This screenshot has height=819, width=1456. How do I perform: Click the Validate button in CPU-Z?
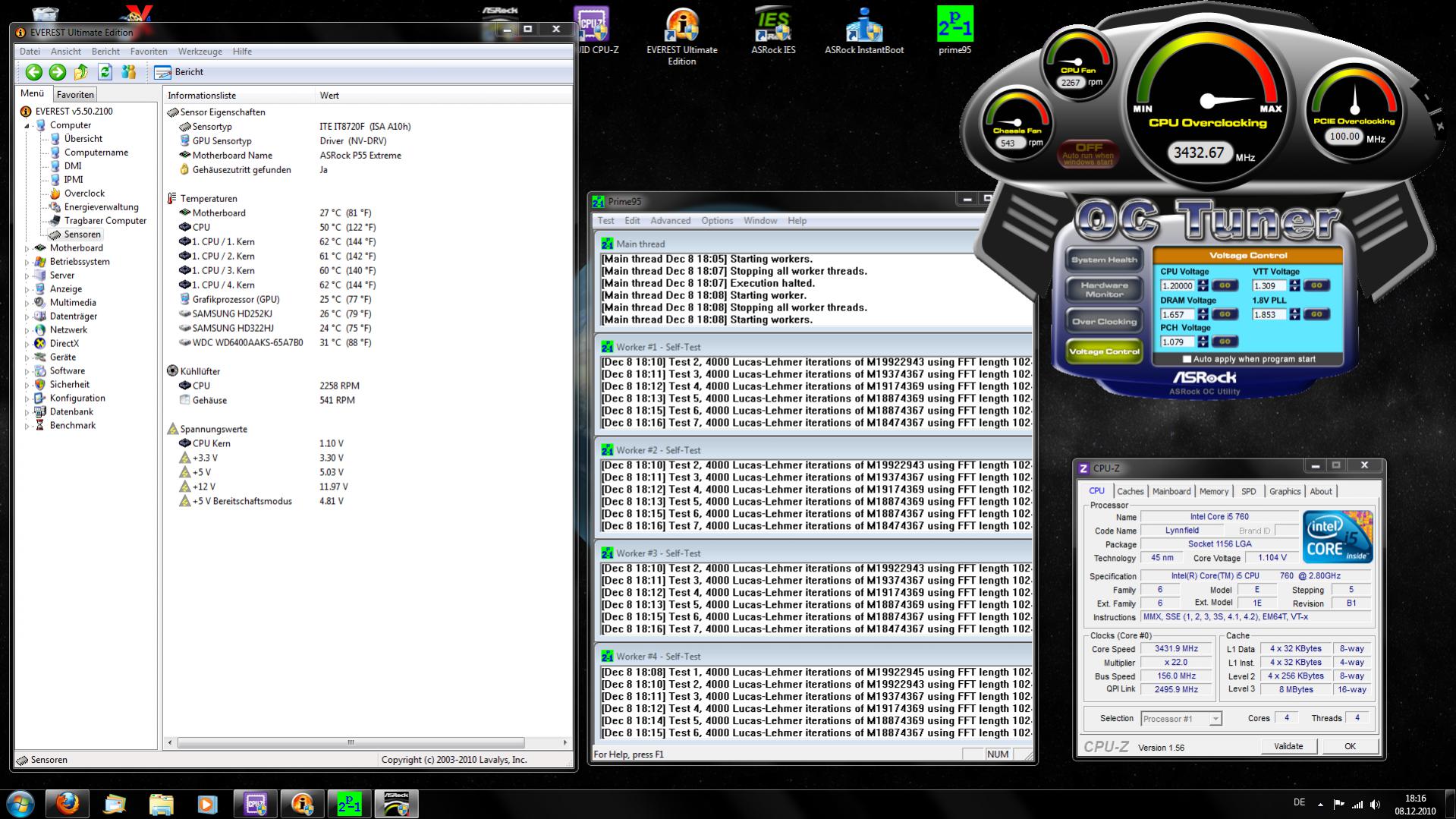pyautogui.click(x=1288, y=746)
